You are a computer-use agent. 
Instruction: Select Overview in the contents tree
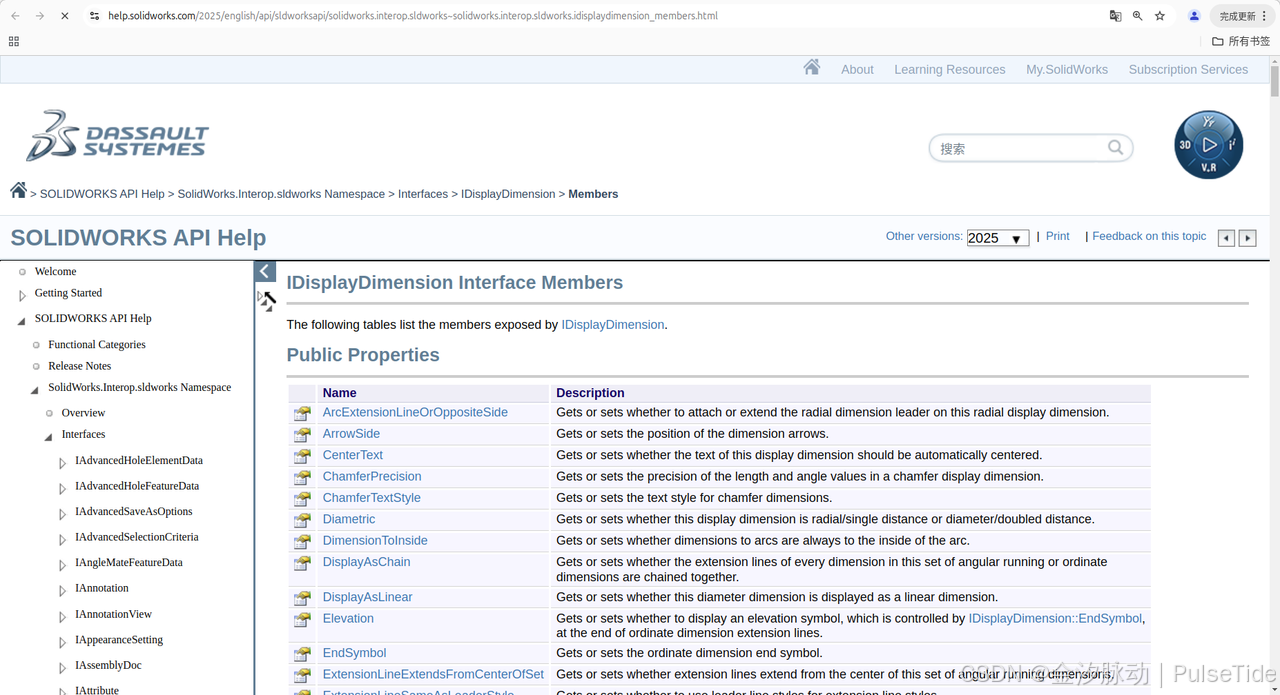83,412
